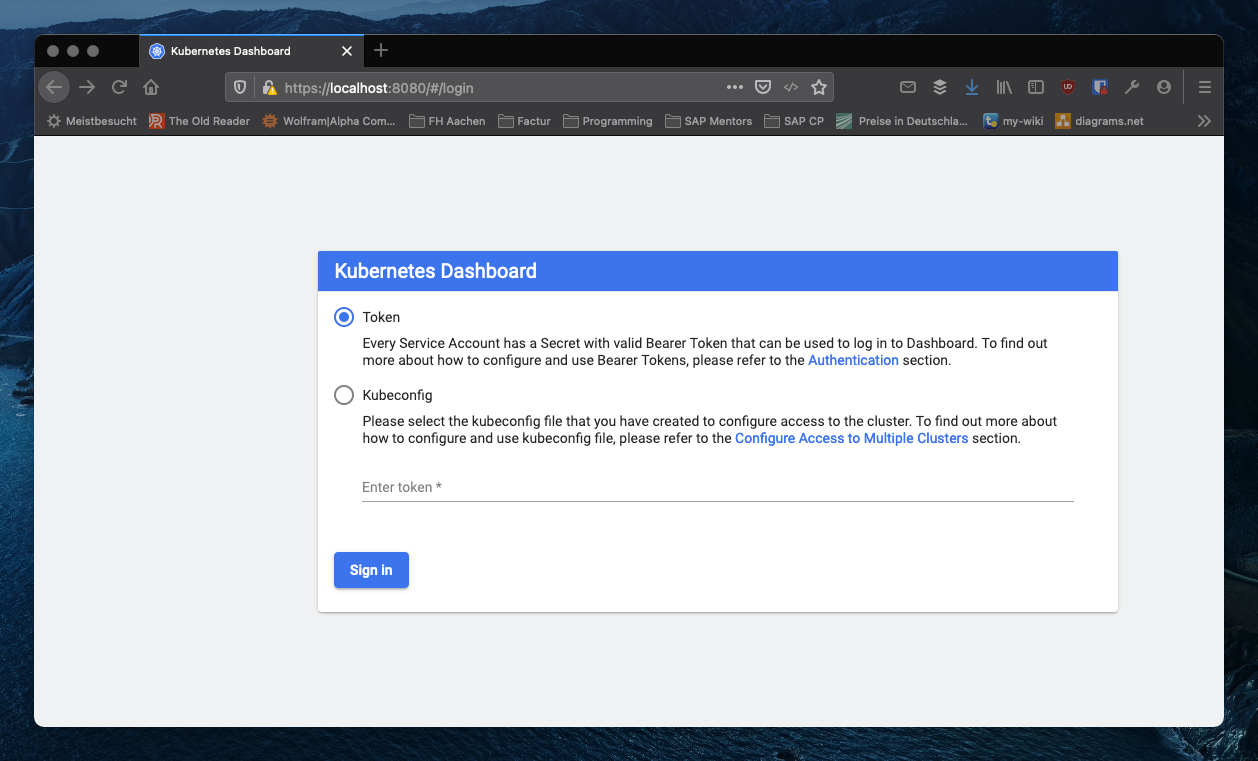This screenshot has width=1258, height=761.
Task: Open a new tab with plus button
Action: tap(381, 50)
